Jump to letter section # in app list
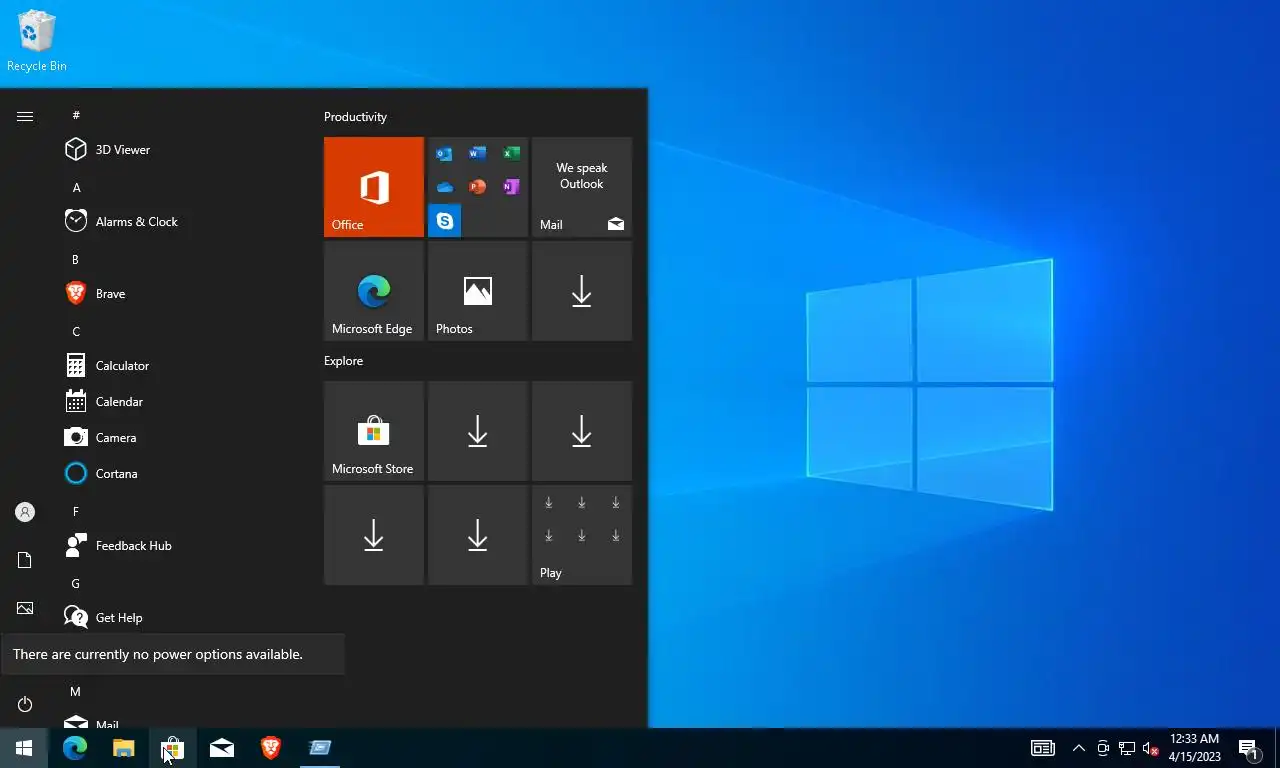This screenshot has height=768, width=1280. coord(76,115)
